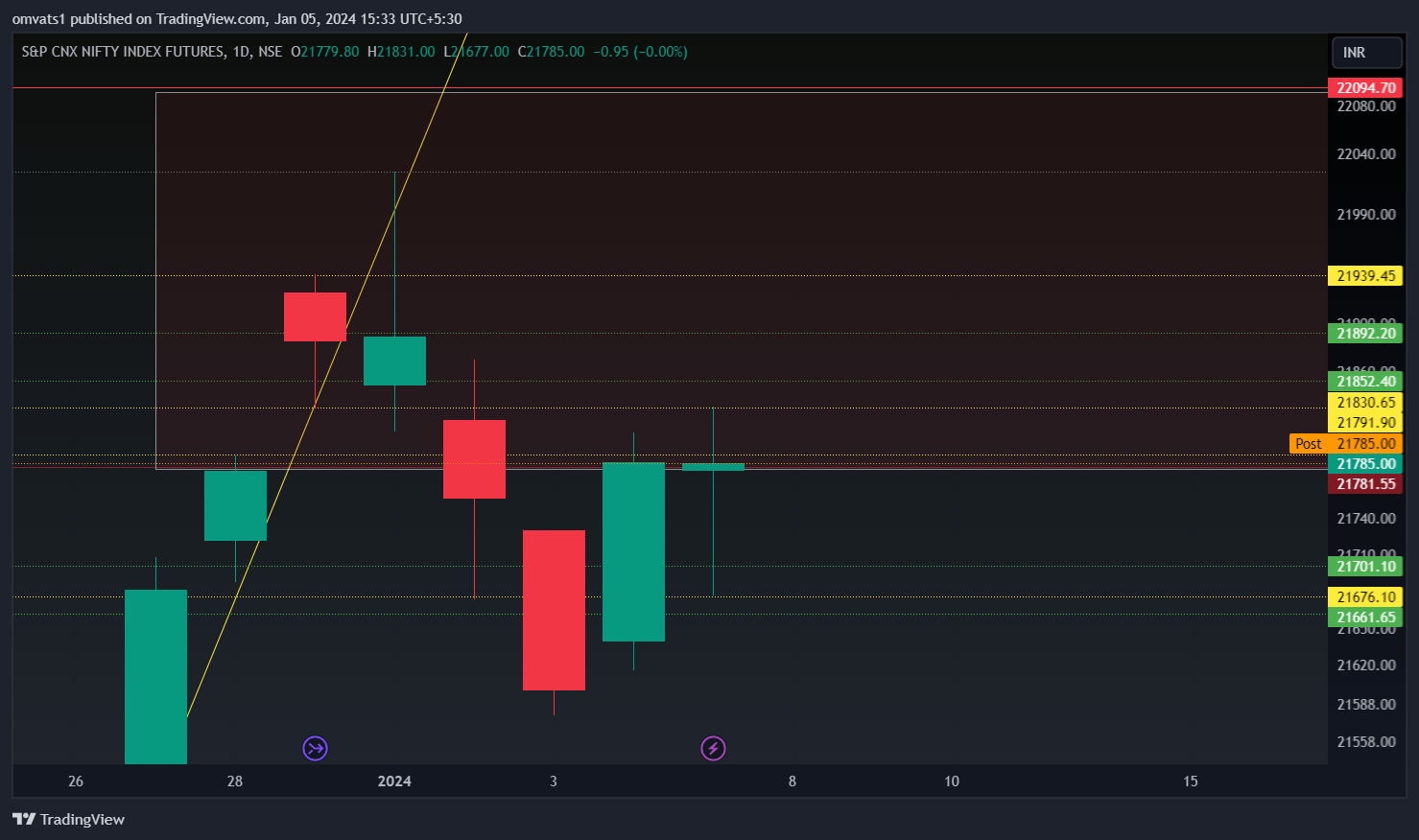This screenshot has width=1419, height=840.
Task: Click the 21620.00 price scale value
Action: [1366, 665]
